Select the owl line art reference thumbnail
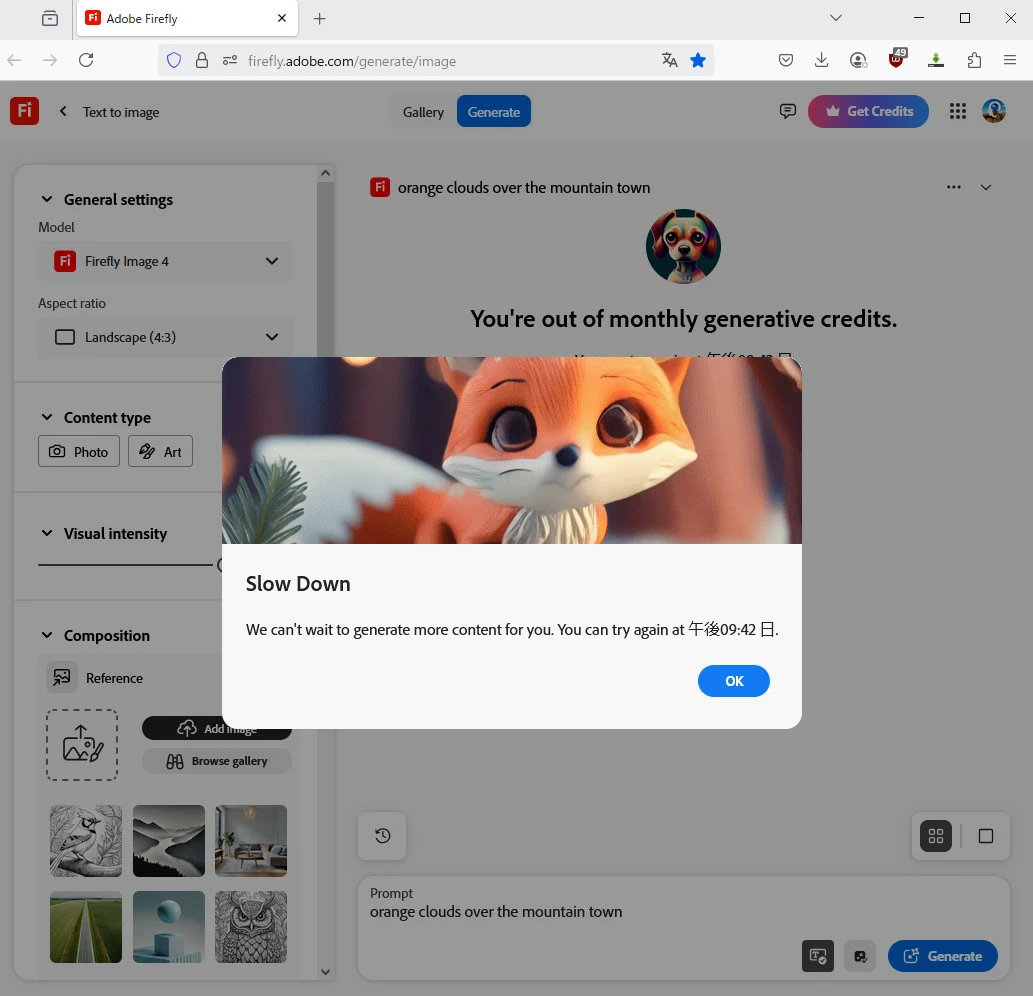 coord(251,927)
